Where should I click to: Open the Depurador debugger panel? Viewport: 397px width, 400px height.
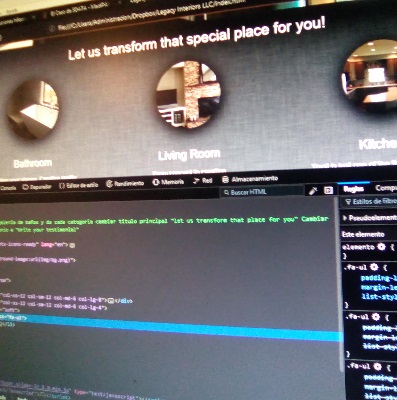(37, 187)
